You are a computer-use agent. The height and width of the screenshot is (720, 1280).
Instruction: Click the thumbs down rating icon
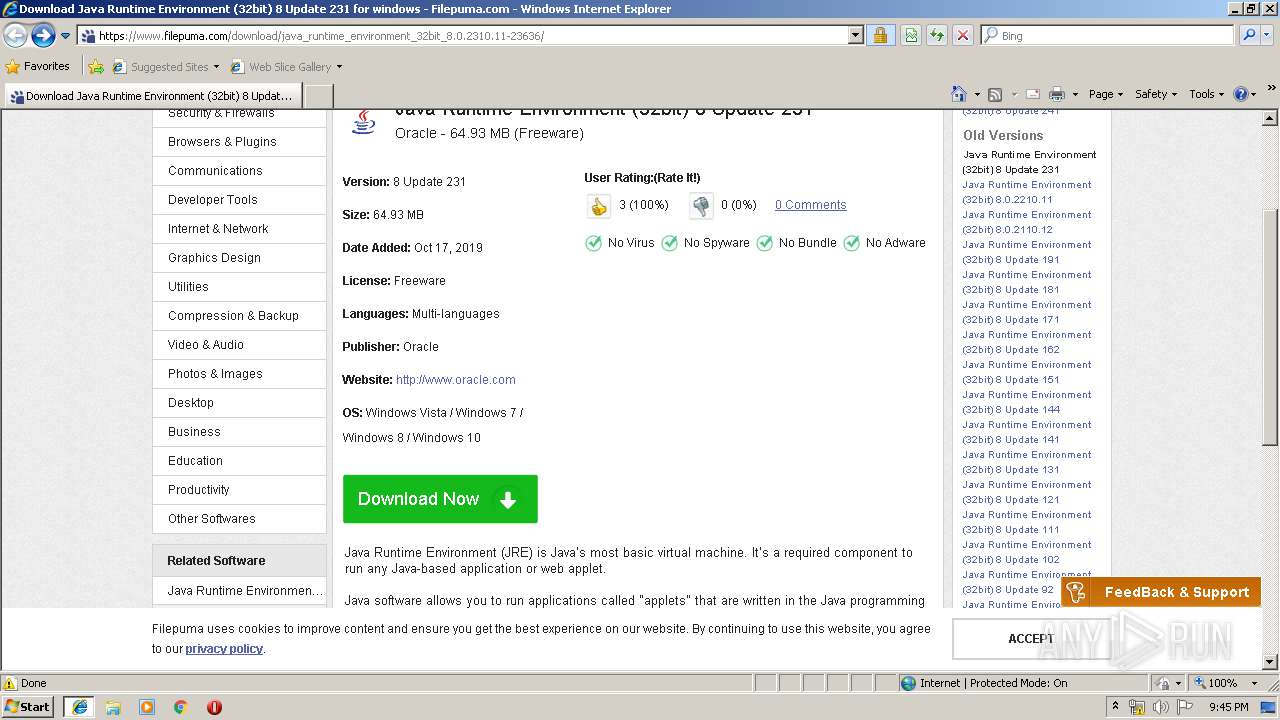pos(701,206)
